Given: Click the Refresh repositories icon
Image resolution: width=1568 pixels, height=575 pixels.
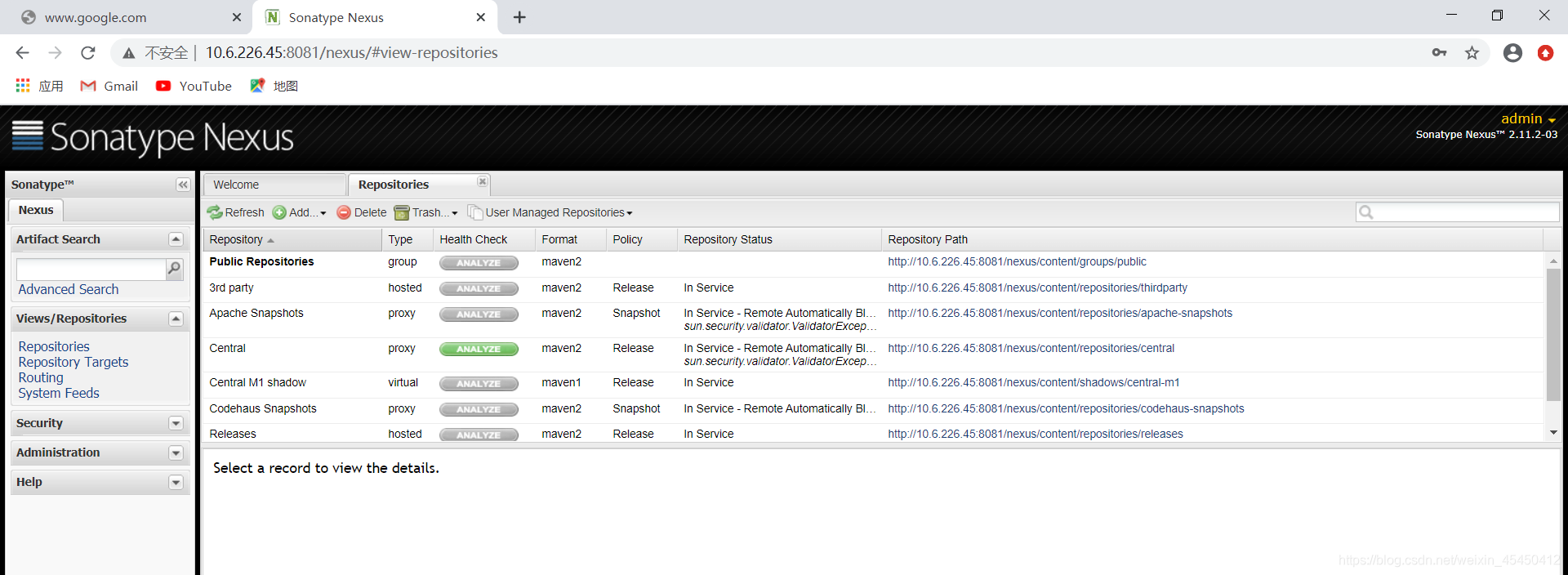Looking at the screenshot, I should click(215, 212).
